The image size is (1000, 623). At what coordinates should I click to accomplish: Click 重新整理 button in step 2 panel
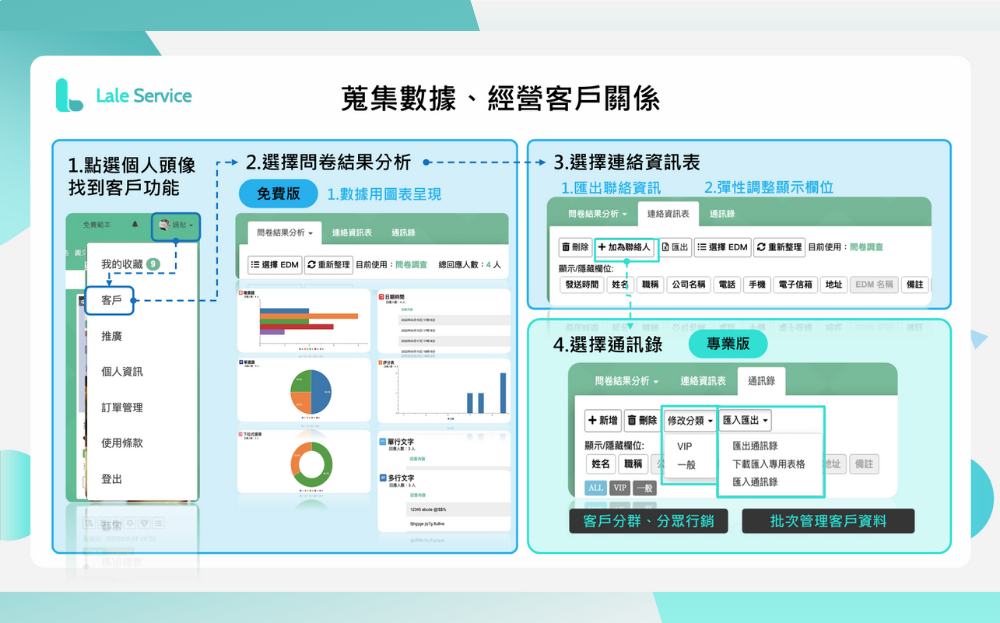click(x=328, y=265)
